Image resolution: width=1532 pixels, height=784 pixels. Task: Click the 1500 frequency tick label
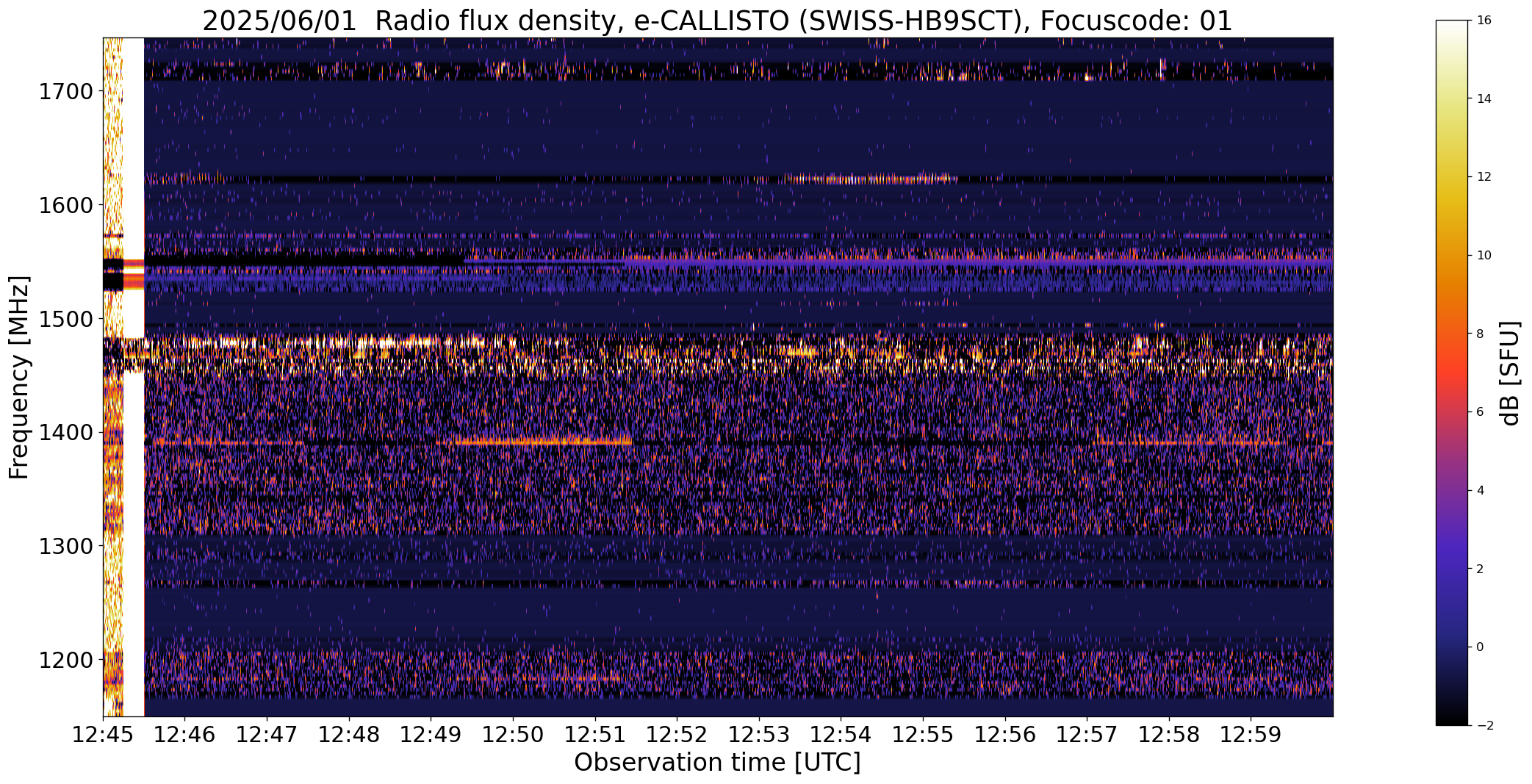click(x=65, y=319)
